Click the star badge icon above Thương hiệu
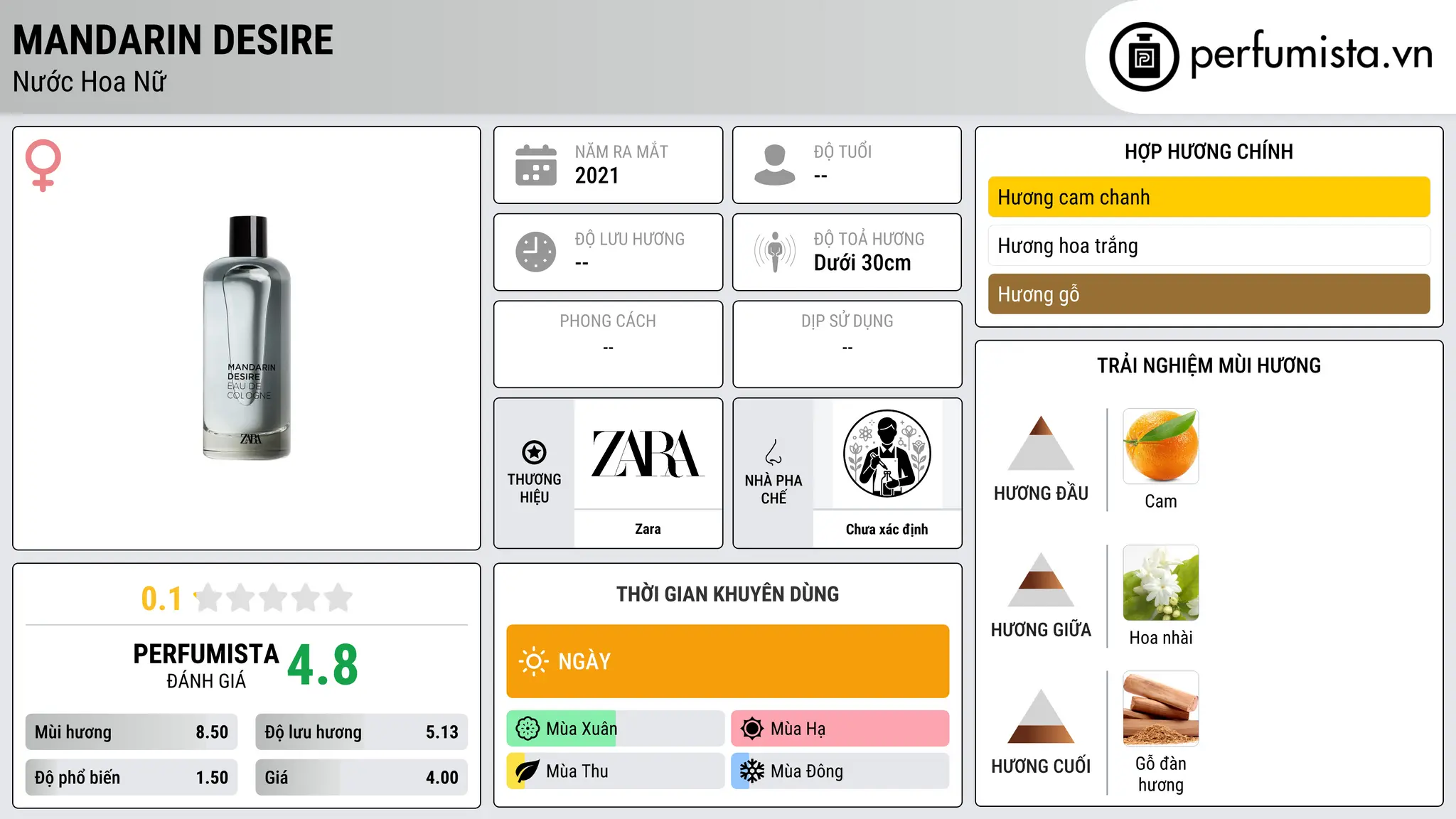Viewport: 1456px width, 819px height. pyautogui.click(x=534, y=451)
